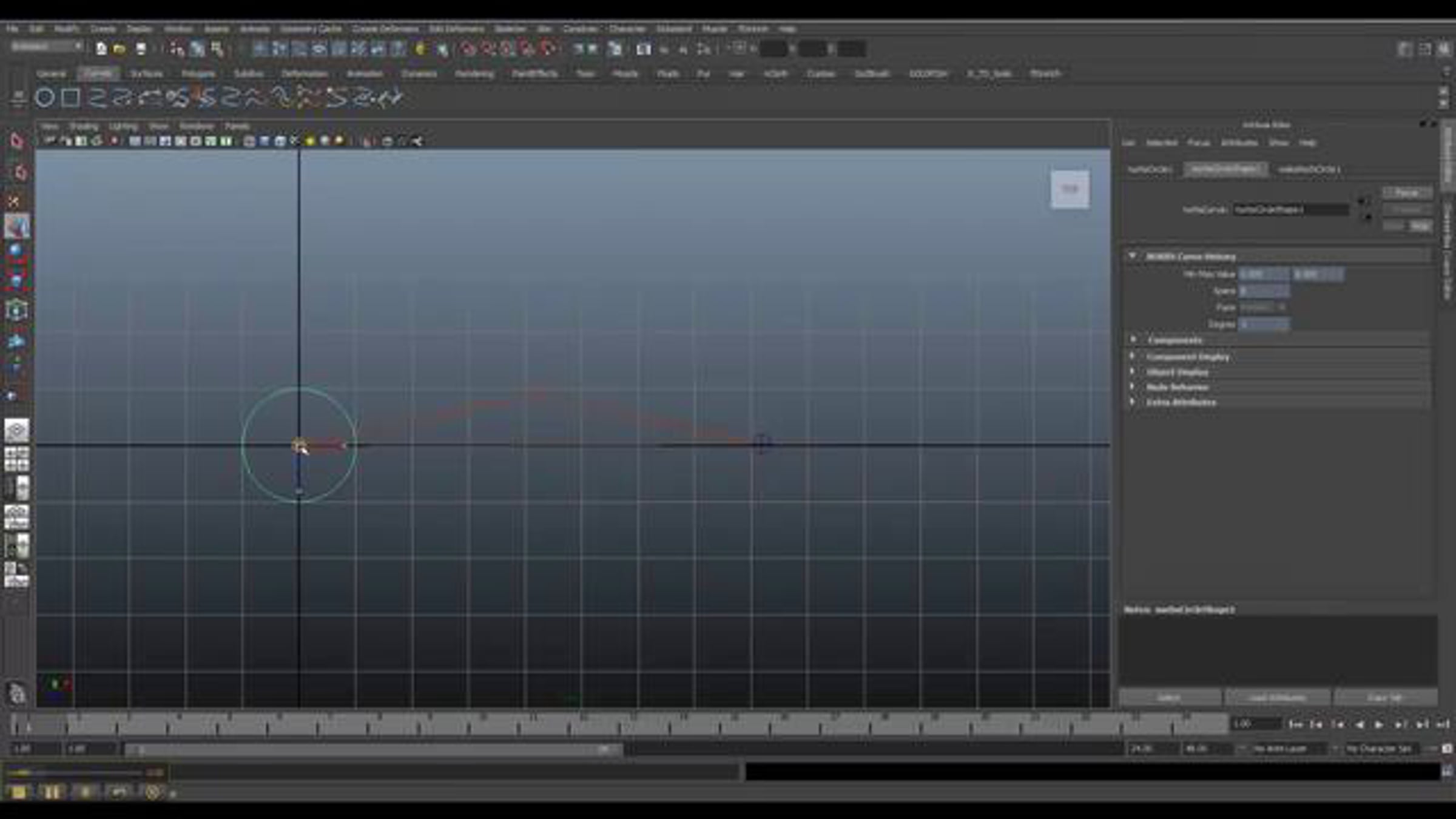The width and height of the screenshot is (1456, 819).
Task: Switch to the Rendering shelf tab
Action: [x=474, y=73]
